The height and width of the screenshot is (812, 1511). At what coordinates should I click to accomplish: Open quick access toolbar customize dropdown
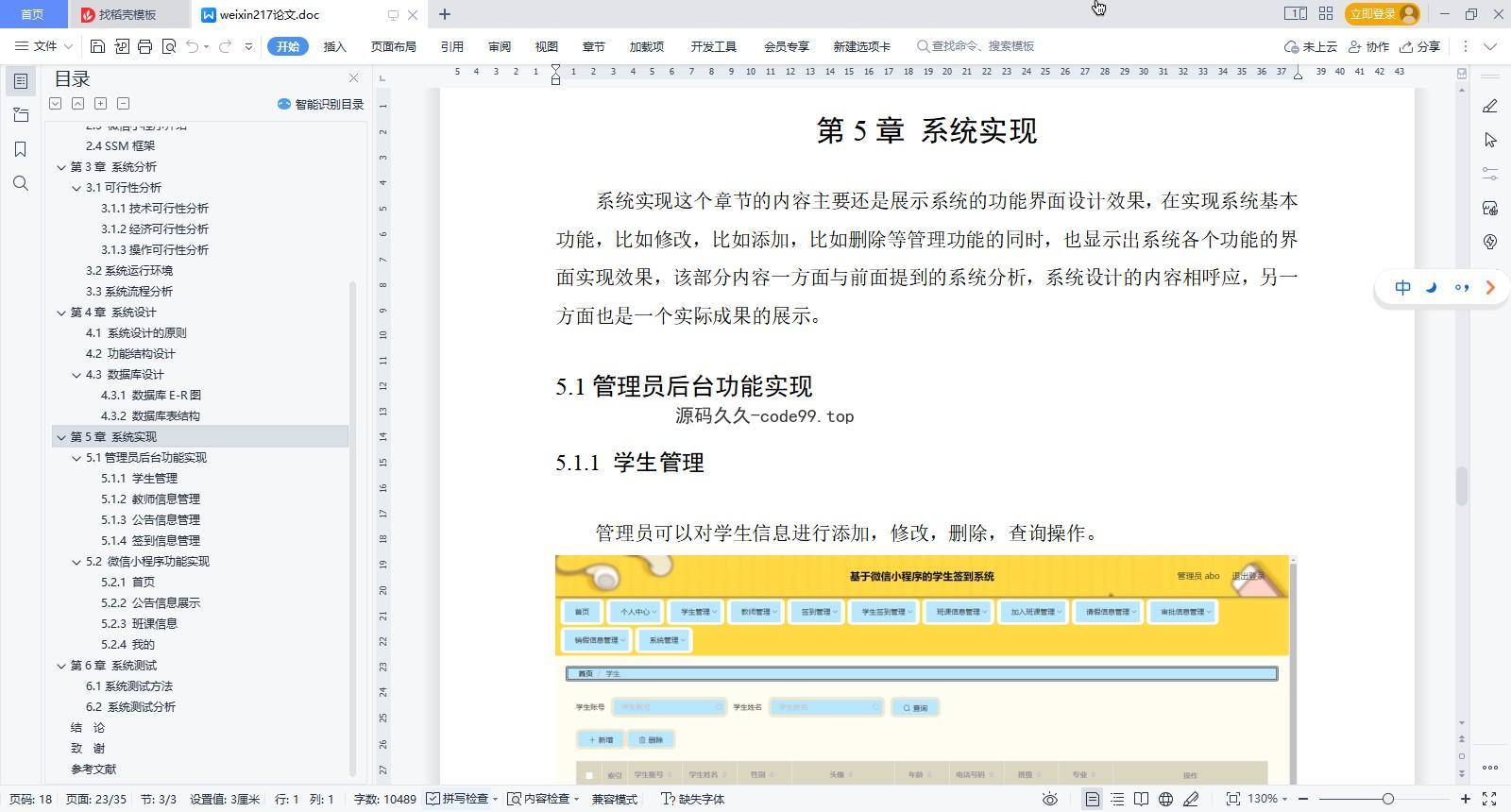tap(248, 46)
